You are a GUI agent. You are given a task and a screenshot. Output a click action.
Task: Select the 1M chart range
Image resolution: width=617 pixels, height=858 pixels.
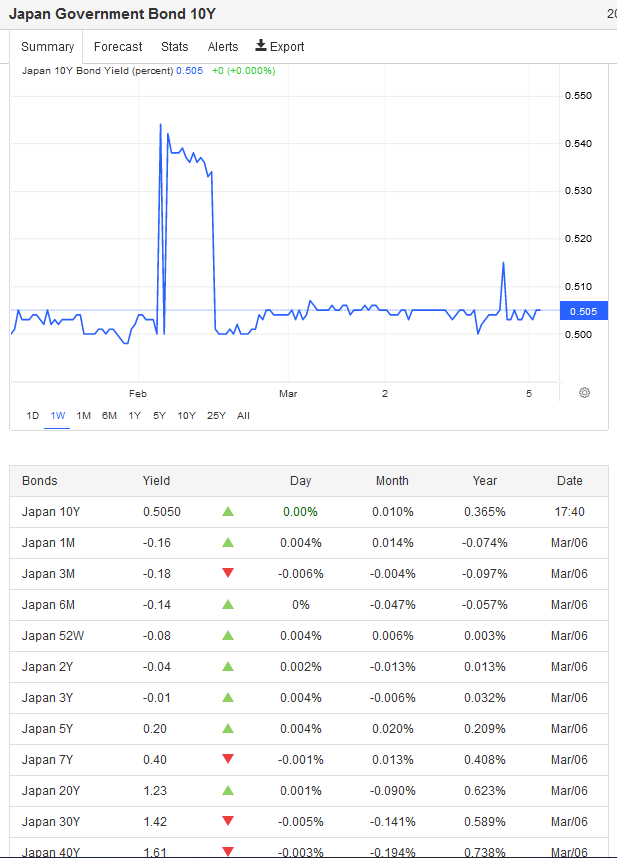(x=83, y=416)
